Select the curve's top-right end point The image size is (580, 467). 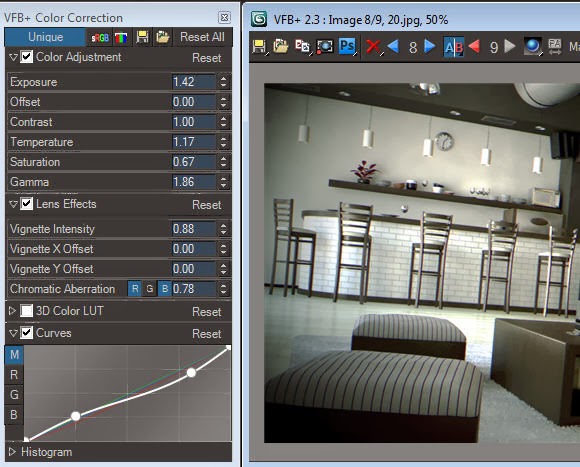[x=228, y=348]
